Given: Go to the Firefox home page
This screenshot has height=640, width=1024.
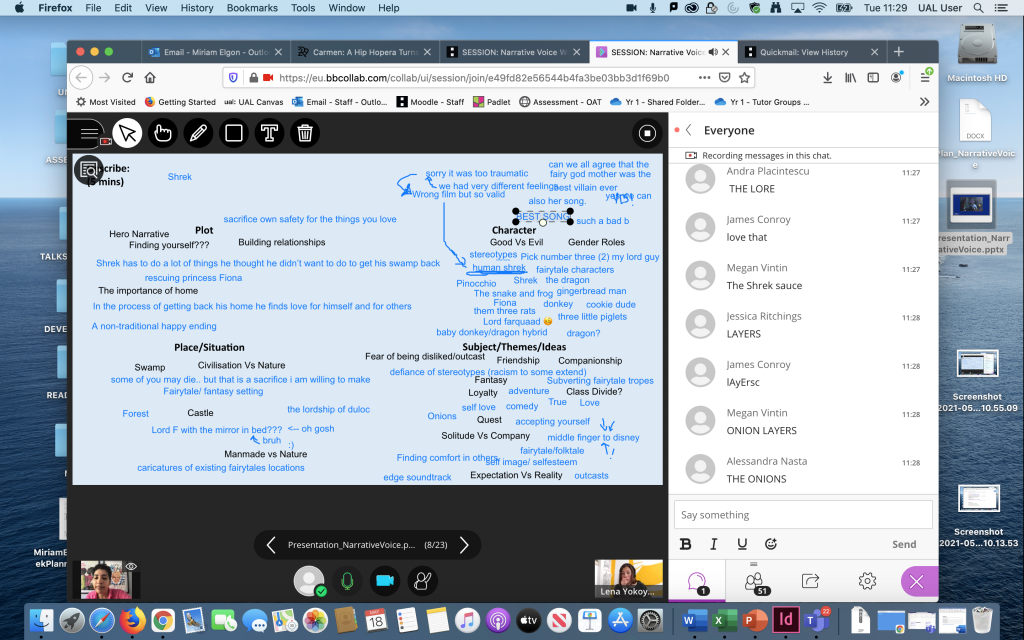Looking at the screenshot, I should tap(150, 78).
